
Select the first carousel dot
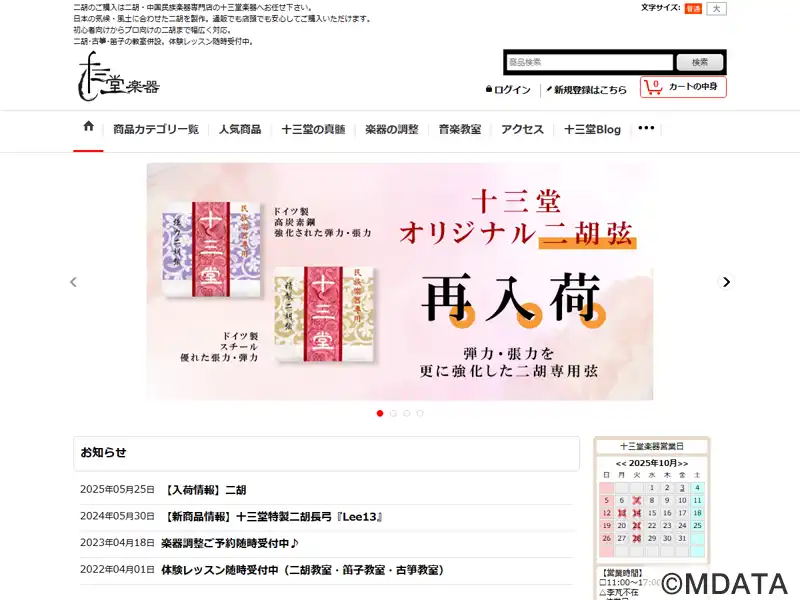[x=380, y=413]
